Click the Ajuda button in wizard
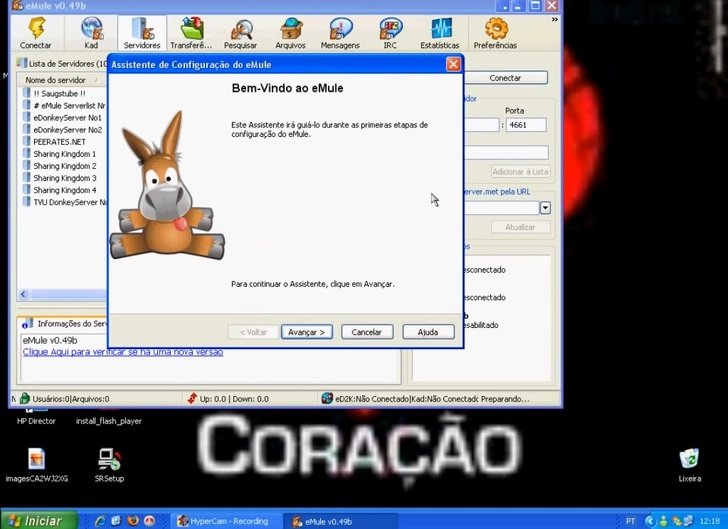Viewport: 728px width, 529px height. [x=428, y=332]
